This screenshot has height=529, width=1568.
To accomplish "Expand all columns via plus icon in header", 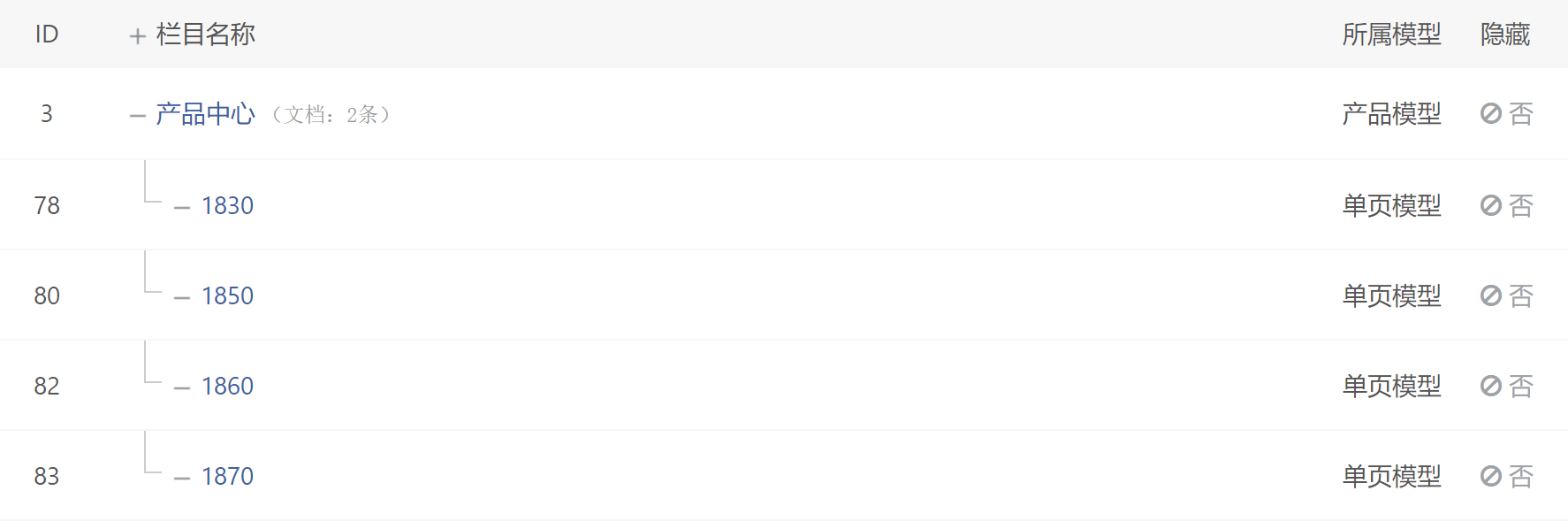I will coord(137,36).
